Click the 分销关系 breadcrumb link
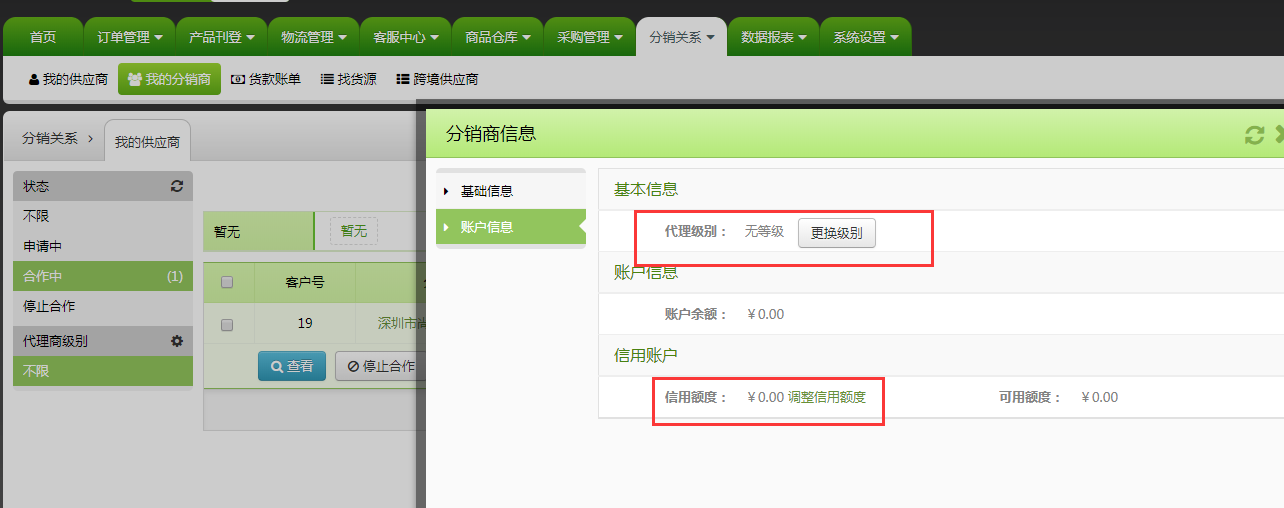The width and height of the screenshot is (1284, 508). click(49, 139)
